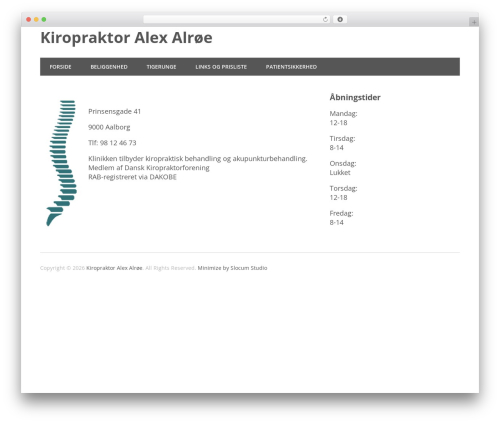The height and width of the screenshot is (423, 500).
Task: Click the Copyright © 2026 text
Action: [62, 268]
